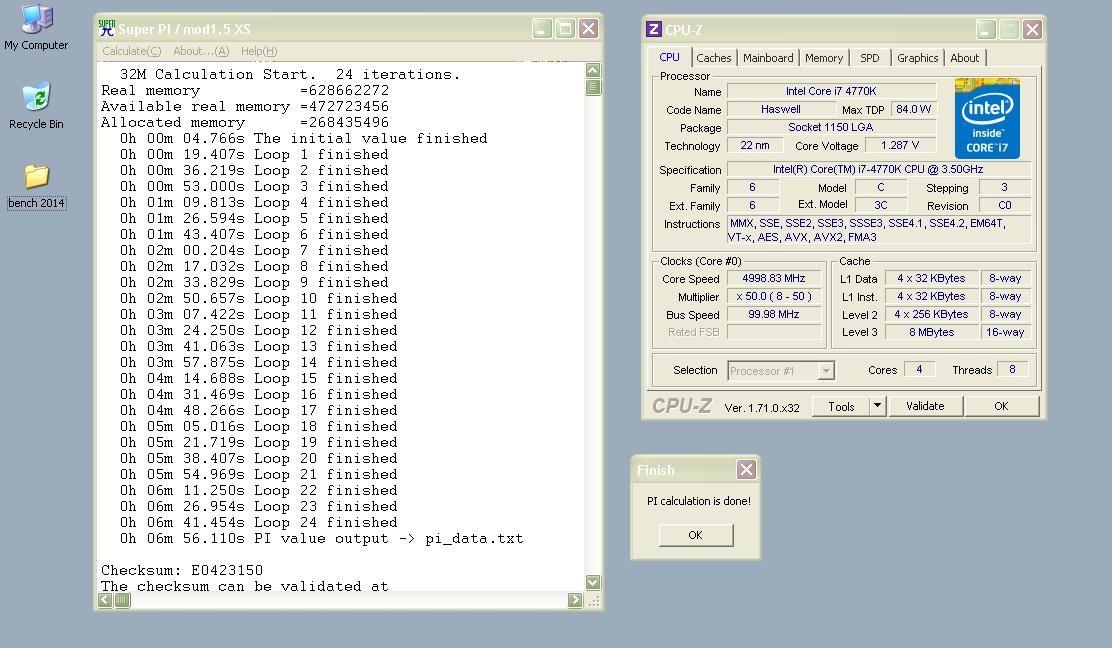Close the Super PI window

pos(589,29)
